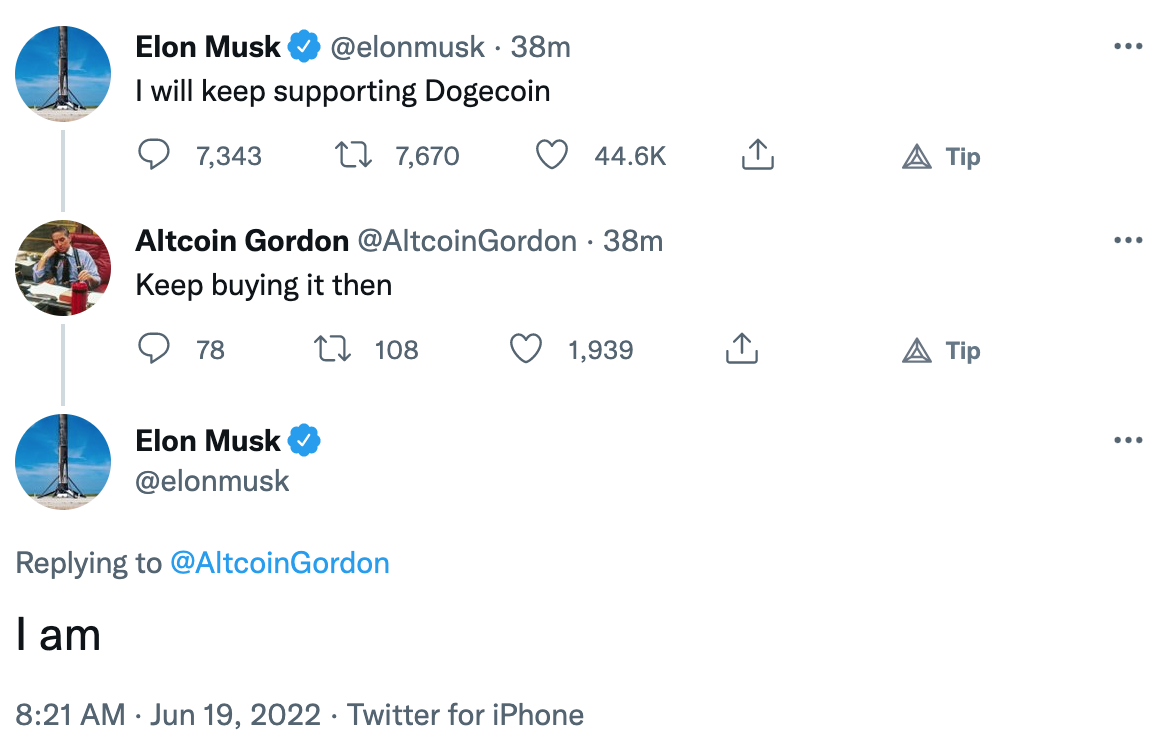Click Elon Musk's avatar on main tweet

click(x=63, y=462)
